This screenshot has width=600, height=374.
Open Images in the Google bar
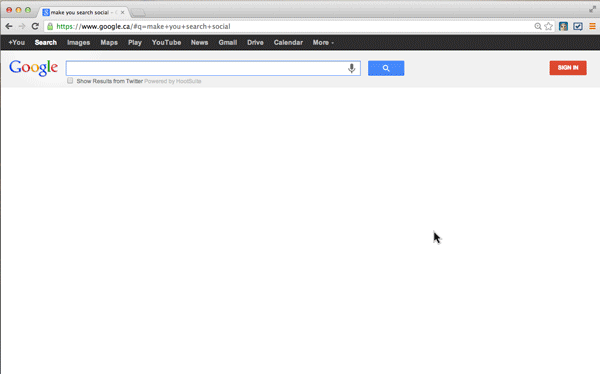[78, 42]
